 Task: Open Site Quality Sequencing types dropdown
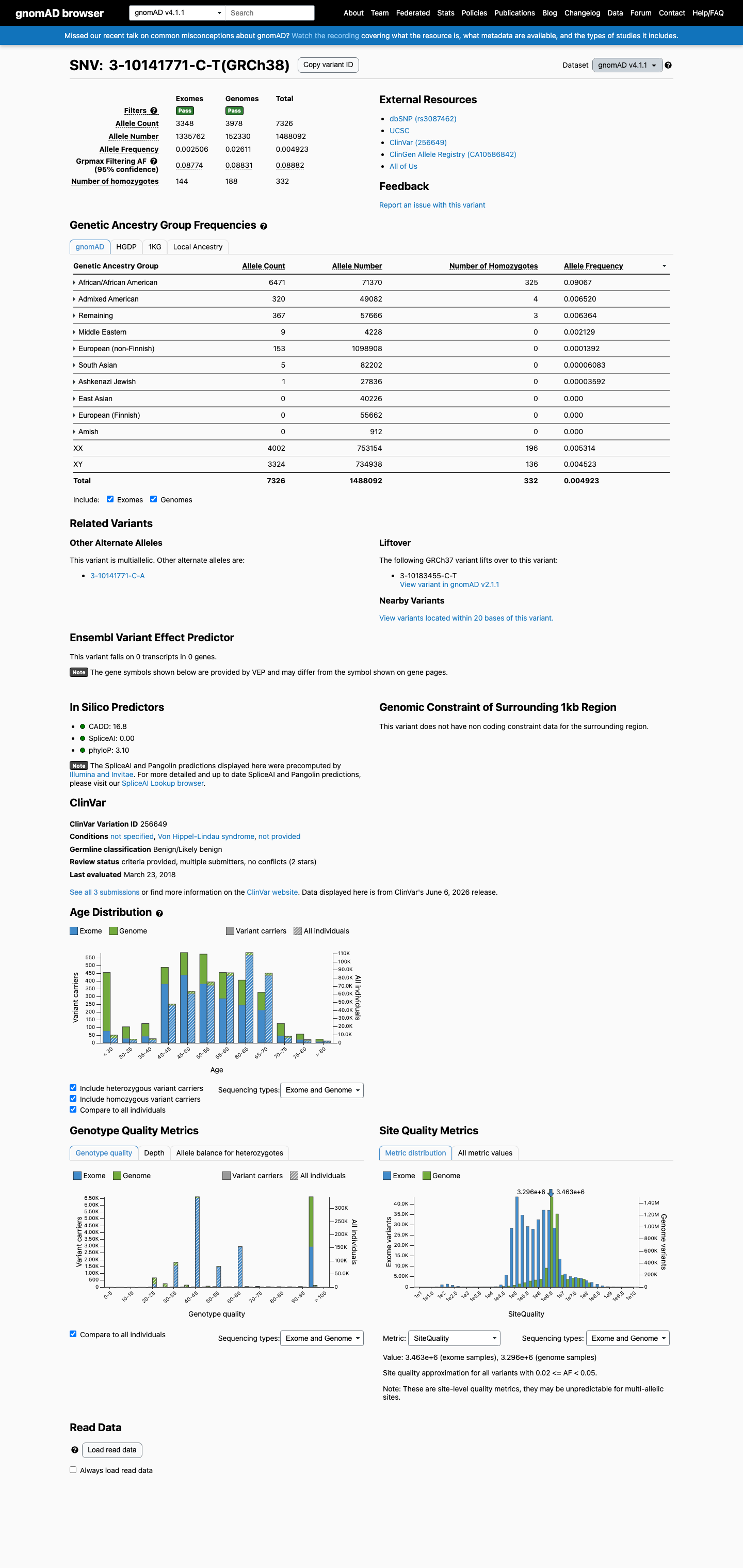click(x=627, y=1338)
